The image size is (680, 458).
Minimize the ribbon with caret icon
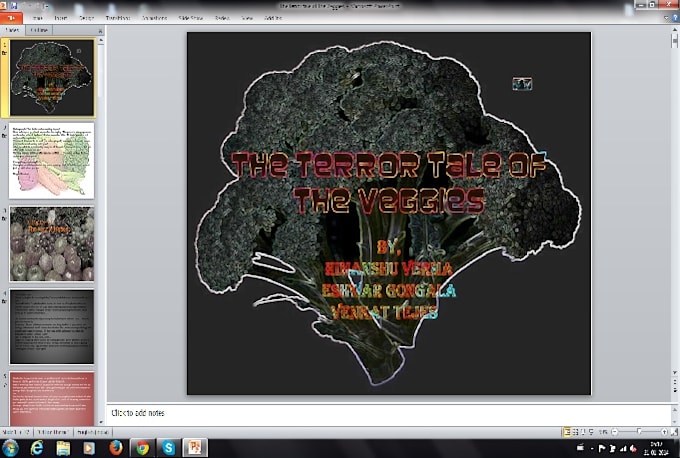pos(666,18)
